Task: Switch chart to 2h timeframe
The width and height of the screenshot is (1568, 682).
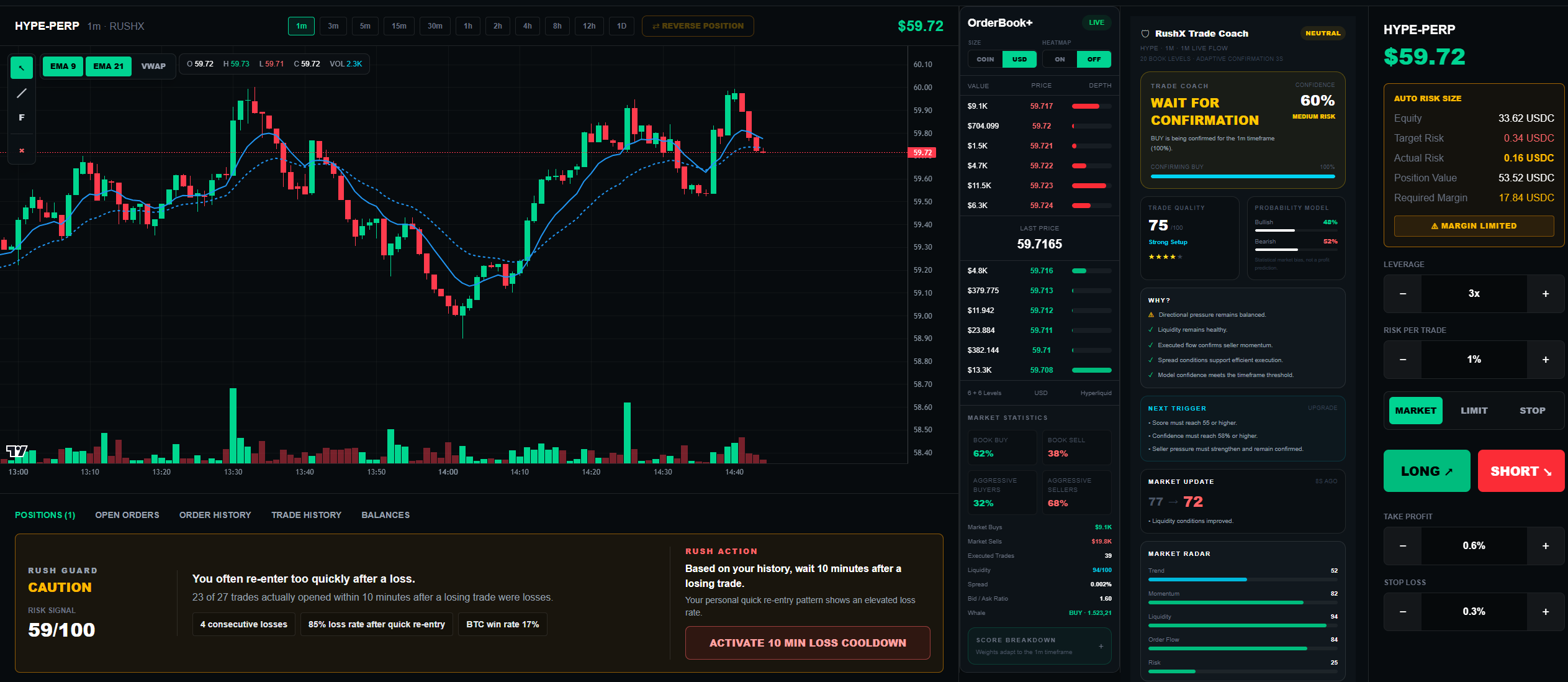Action: 498,26
